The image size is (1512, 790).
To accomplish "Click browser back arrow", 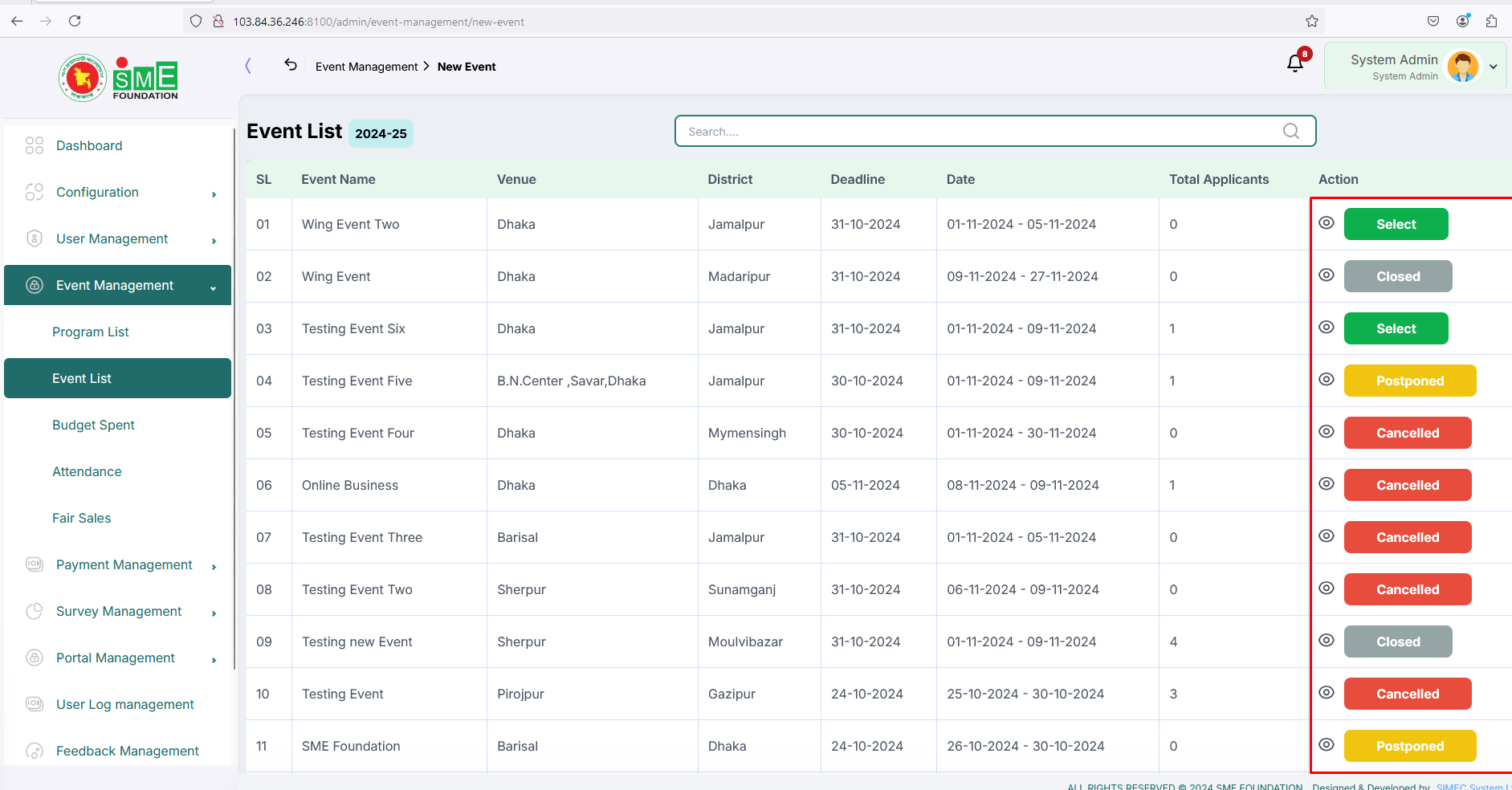I will click(x=17, y=21).
